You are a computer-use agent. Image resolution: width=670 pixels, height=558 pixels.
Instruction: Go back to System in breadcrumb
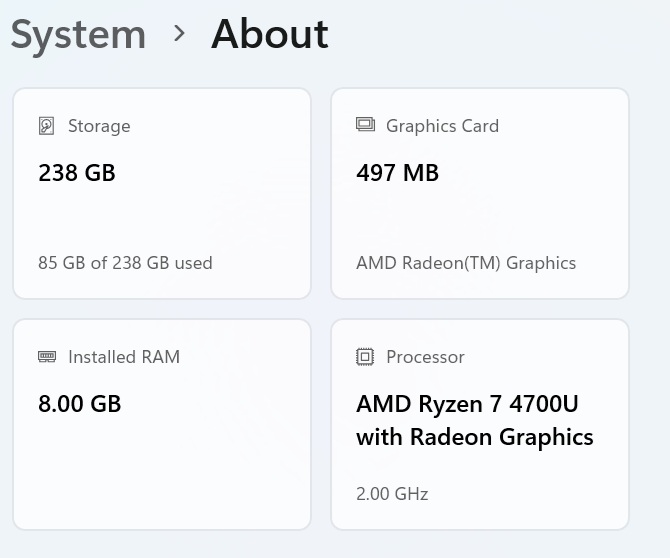pos(78,35)
